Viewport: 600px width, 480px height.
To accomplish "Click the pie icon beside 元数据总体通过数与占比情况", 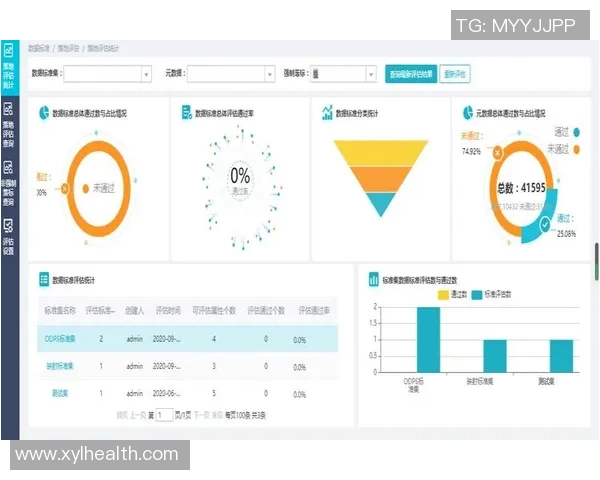I will tap(467, 113).
